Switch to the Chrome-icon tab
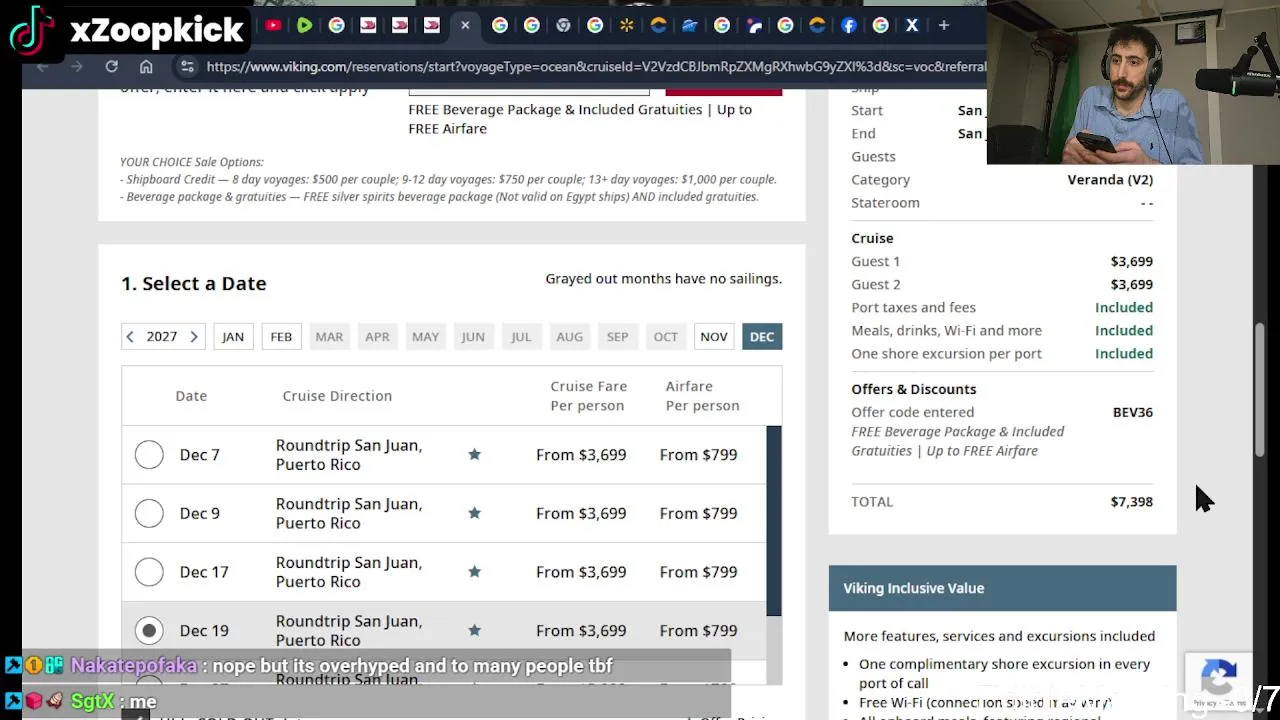 pyautogui.click(x=563, y=25)
